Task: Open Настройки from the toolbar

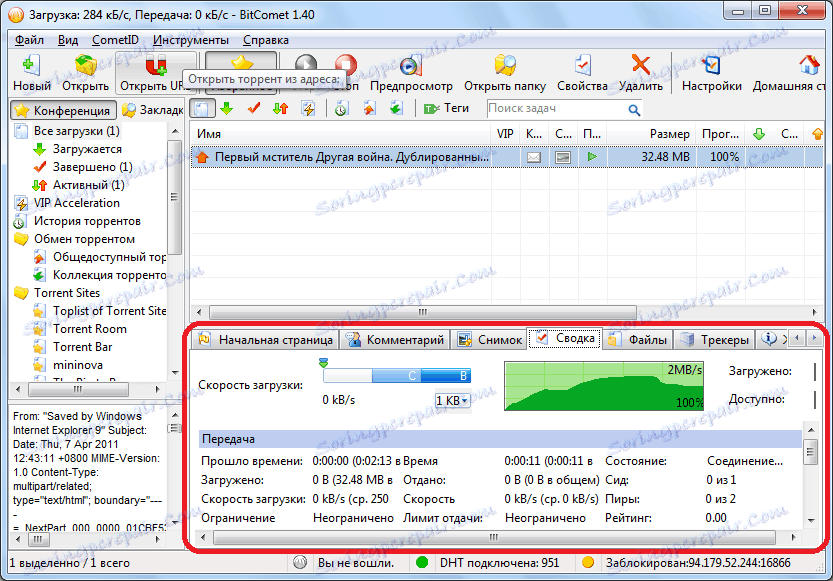Action: [711, 73]
